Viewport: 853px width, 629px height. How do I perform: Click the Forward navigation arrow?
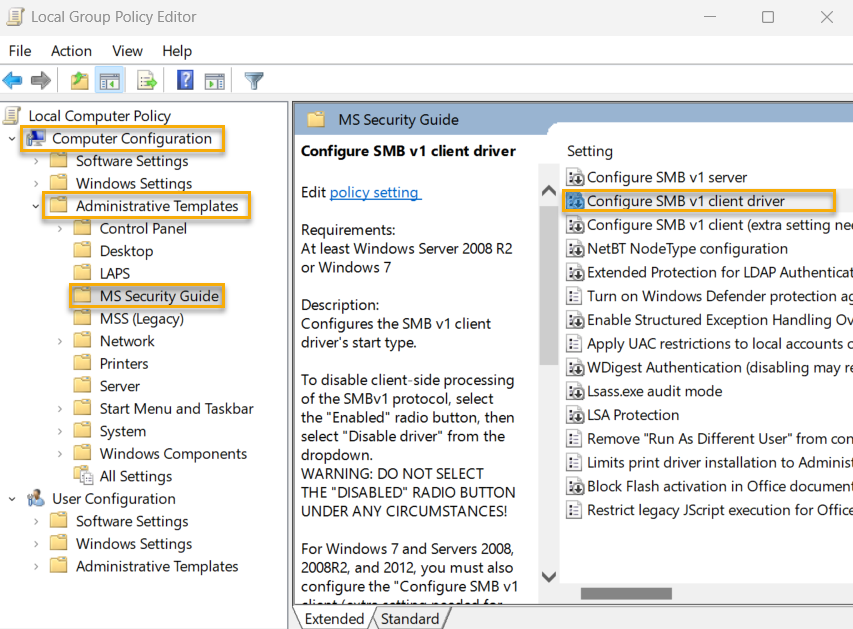click(x=41, y=81)
